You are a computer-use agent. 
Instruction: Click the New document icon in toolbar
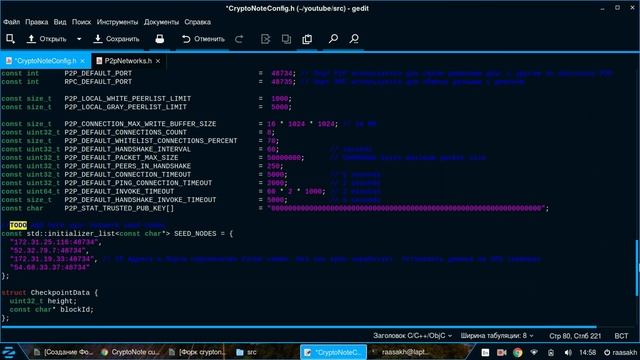[10, 39]
